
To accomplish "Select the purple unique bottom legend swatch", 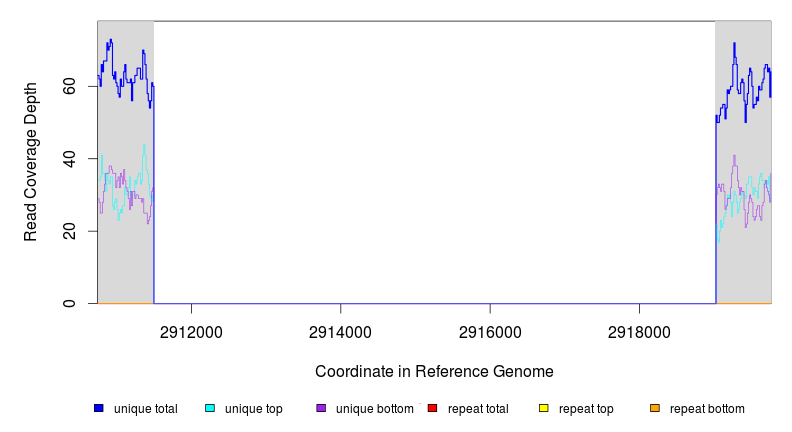I will [x=321, y=408].
